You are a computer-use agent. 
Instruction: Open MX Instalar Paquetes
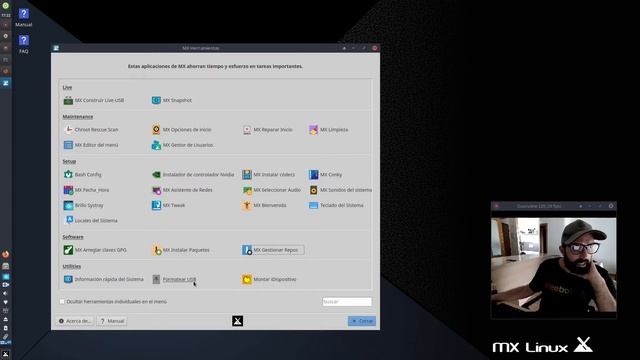point(181,250)
